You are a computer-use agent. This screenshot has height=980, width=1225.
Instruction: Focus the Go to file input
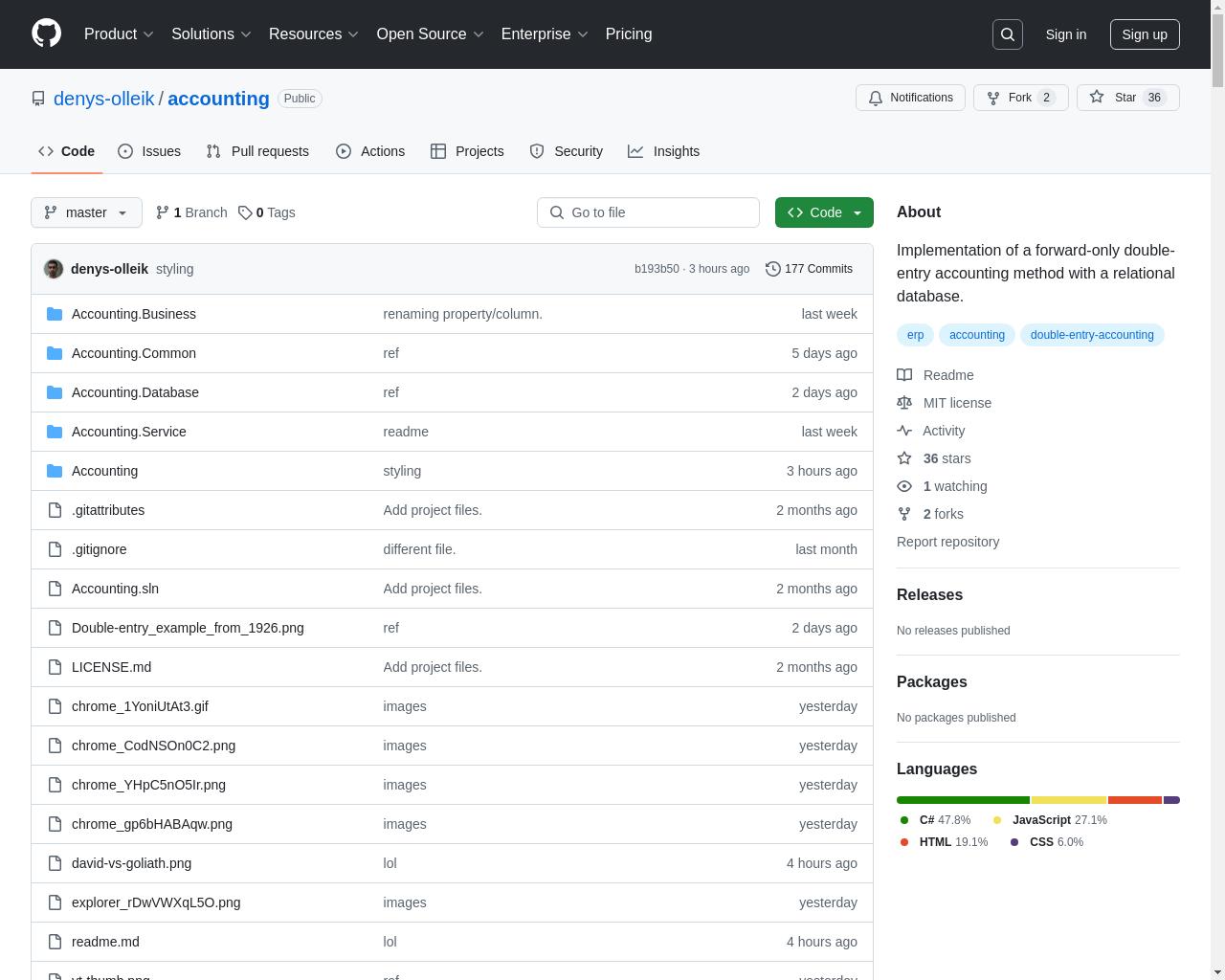coord(648,212)
